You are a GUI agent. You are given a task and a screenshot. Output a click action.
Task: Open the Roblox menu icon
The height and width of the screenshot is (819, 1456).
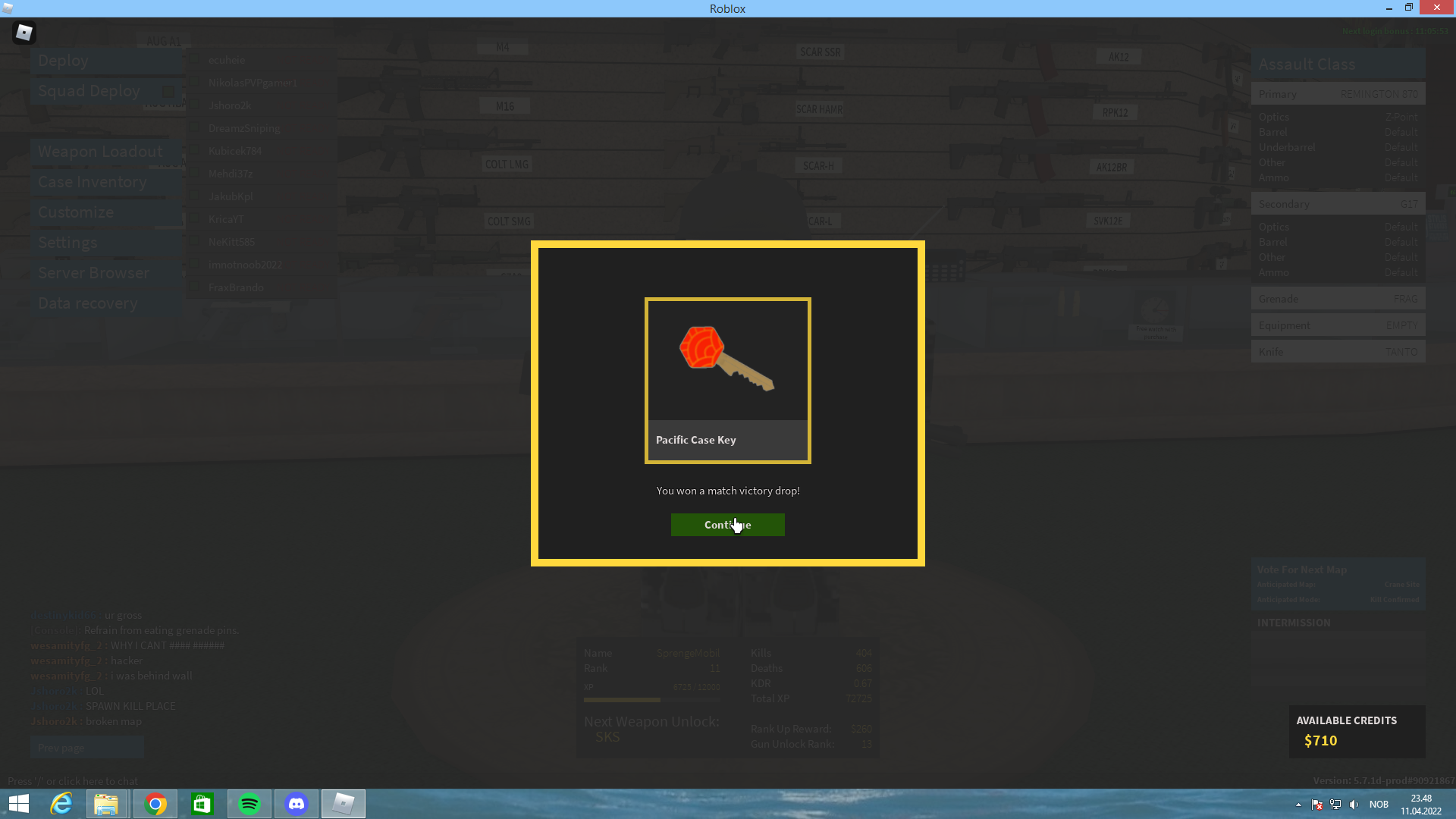(24, 33)
